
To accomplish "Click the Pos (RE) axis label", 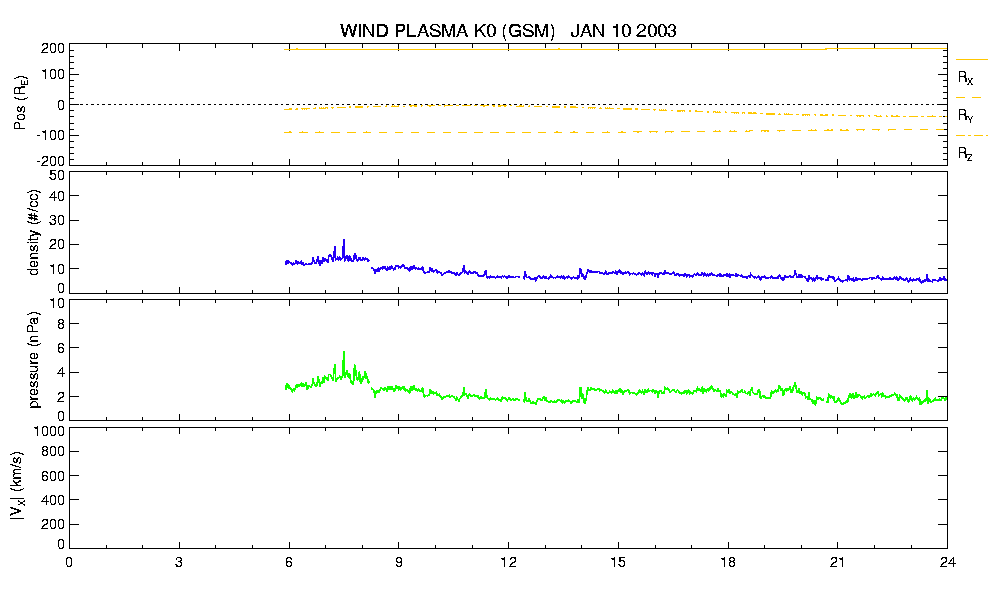I will point(20,104).
